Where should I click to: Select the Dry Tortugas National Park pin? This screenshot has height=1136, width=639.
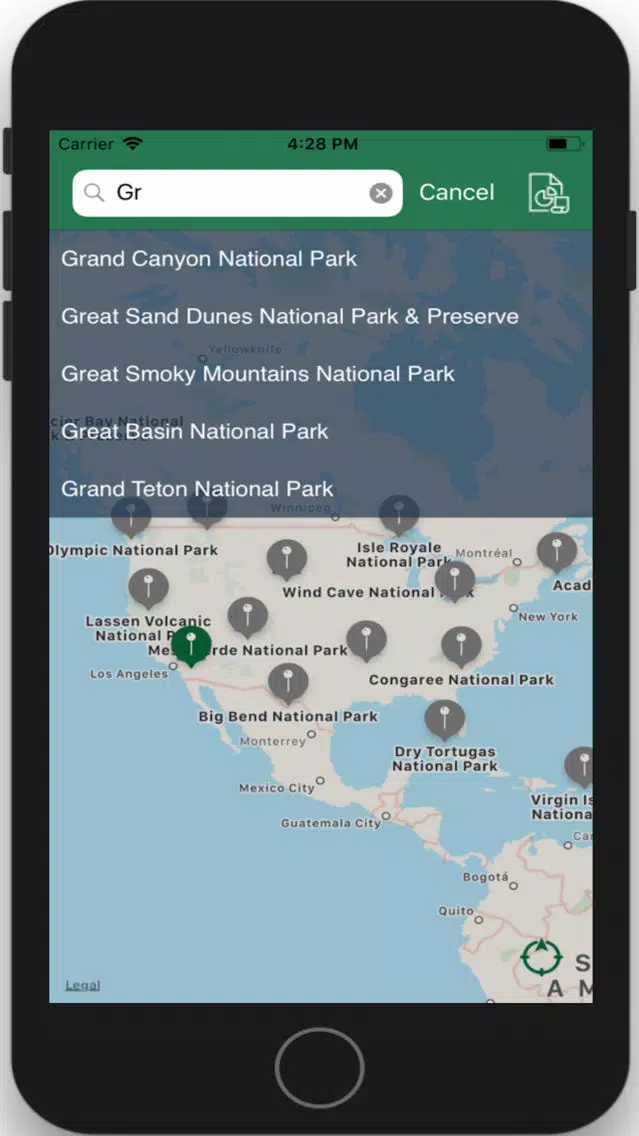point(445,719)
